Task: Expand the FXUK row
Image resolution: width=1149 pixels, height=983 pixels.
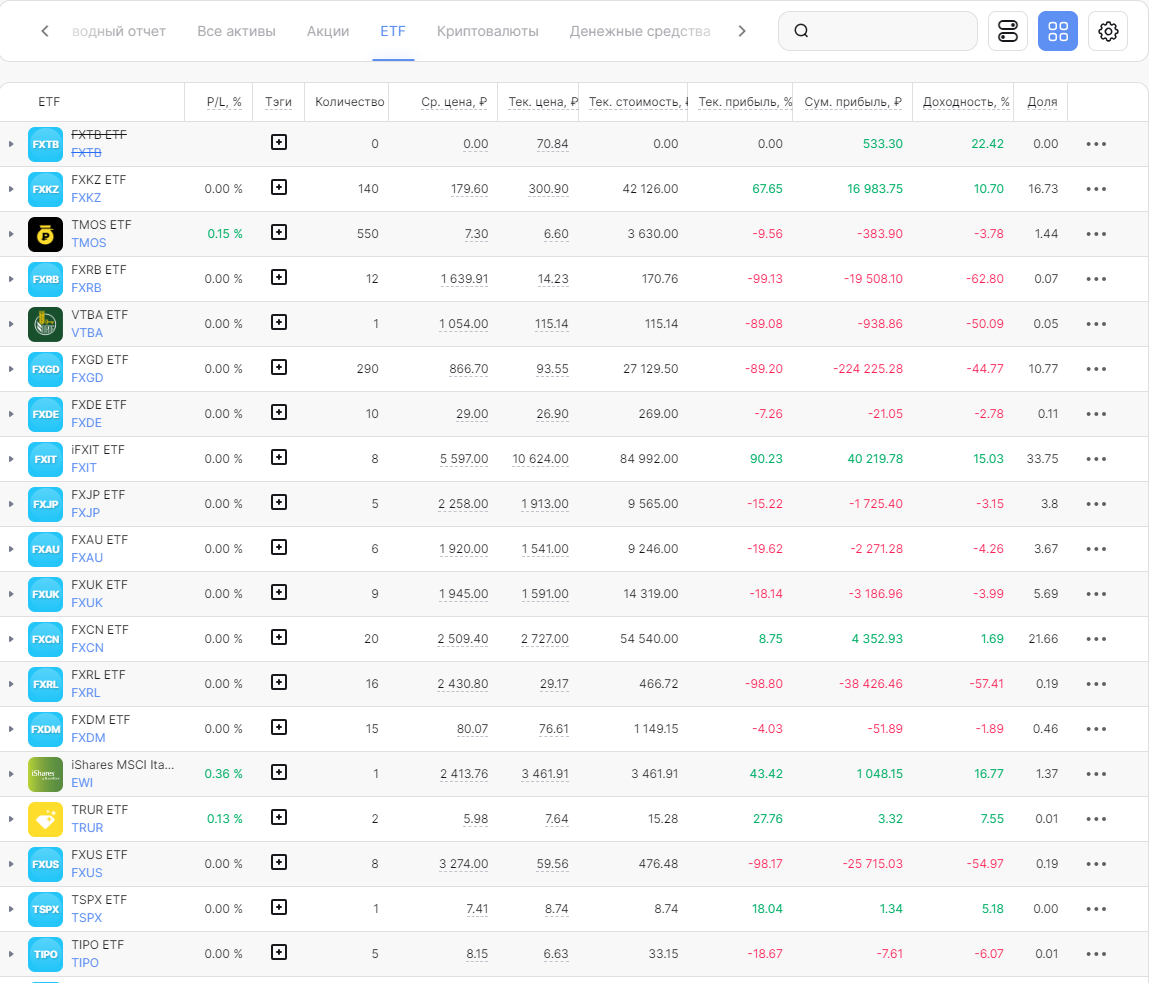Action: [11, 594]
